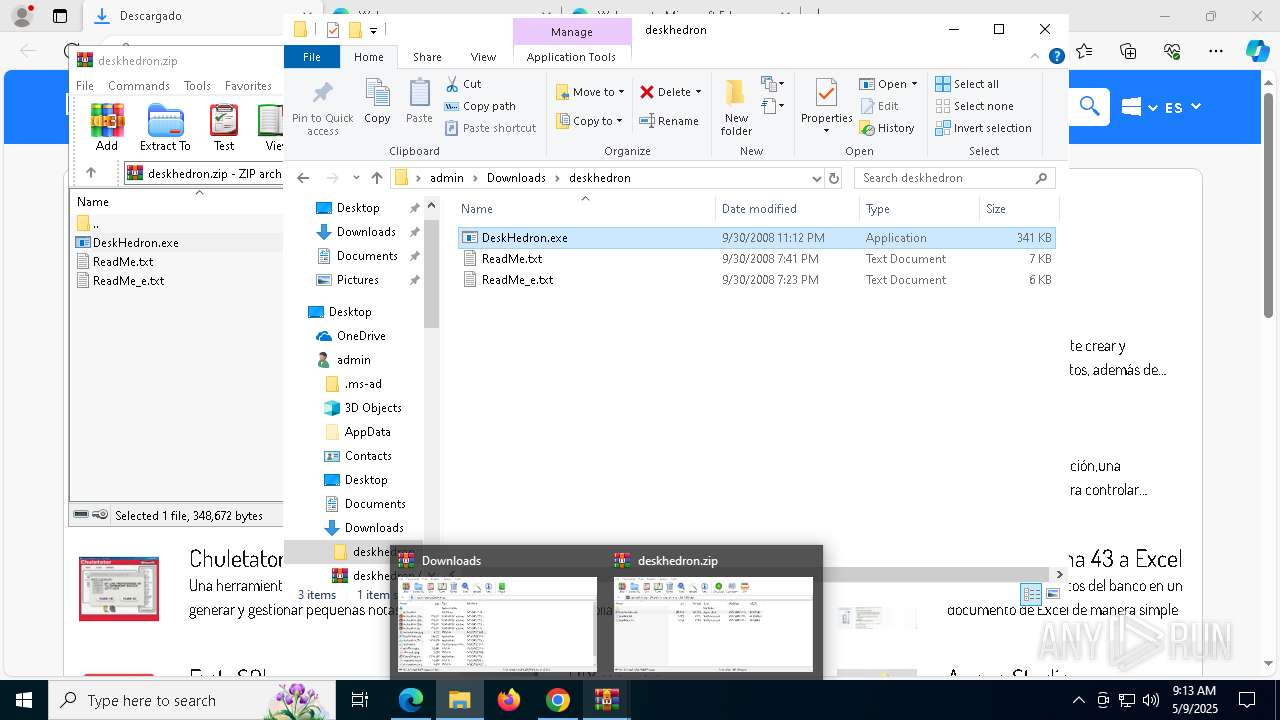Open Firefox from the taskbar
Screen dimensions: 1280x720
509,700
